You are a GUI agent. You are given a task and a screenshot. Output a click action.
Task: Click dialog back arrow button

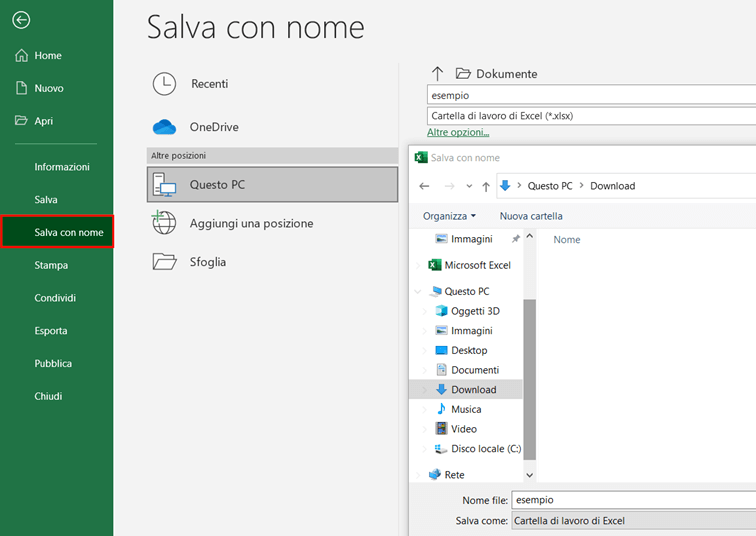(424, 186)
